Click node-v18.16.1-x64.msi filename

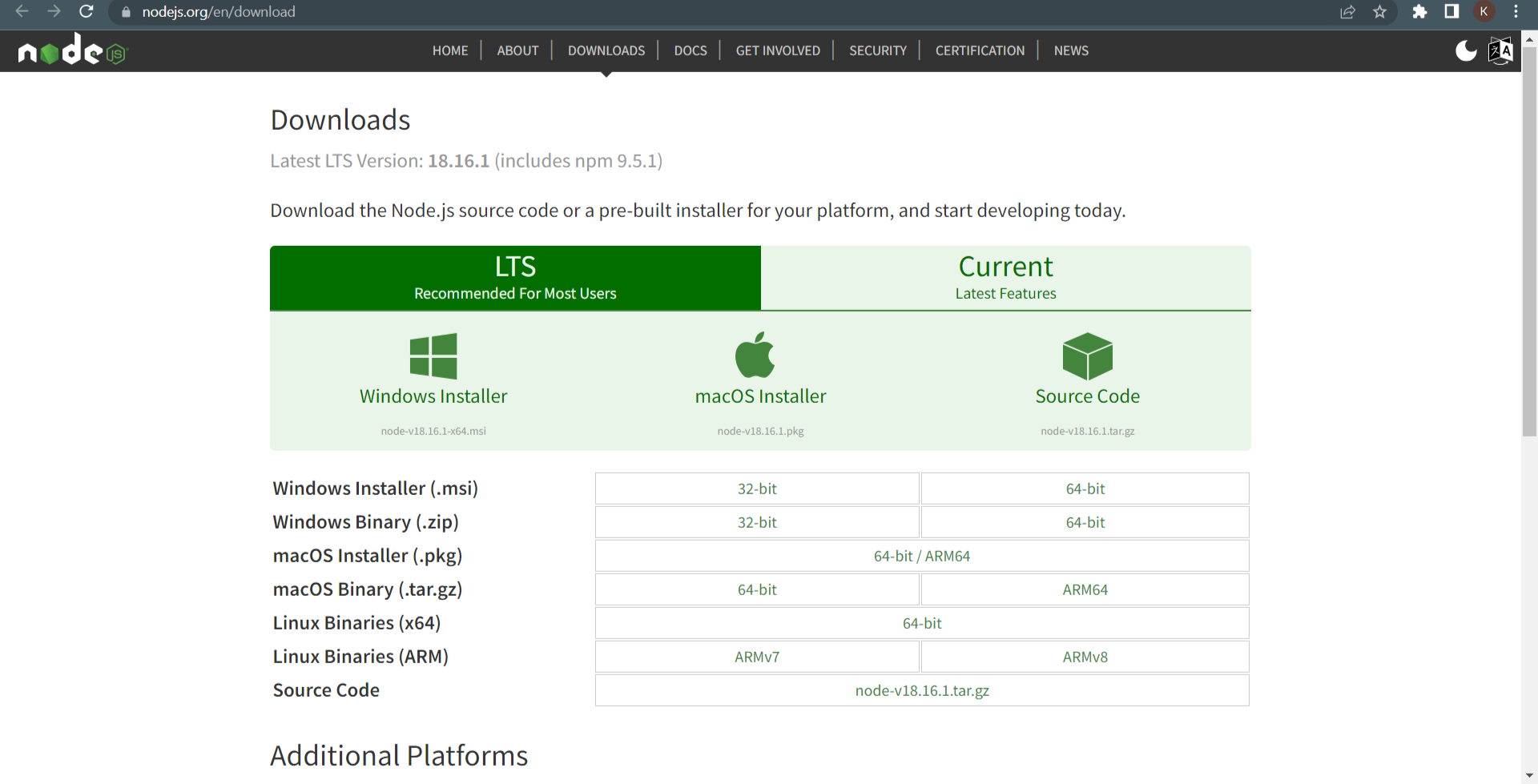[x=433, y=431]
